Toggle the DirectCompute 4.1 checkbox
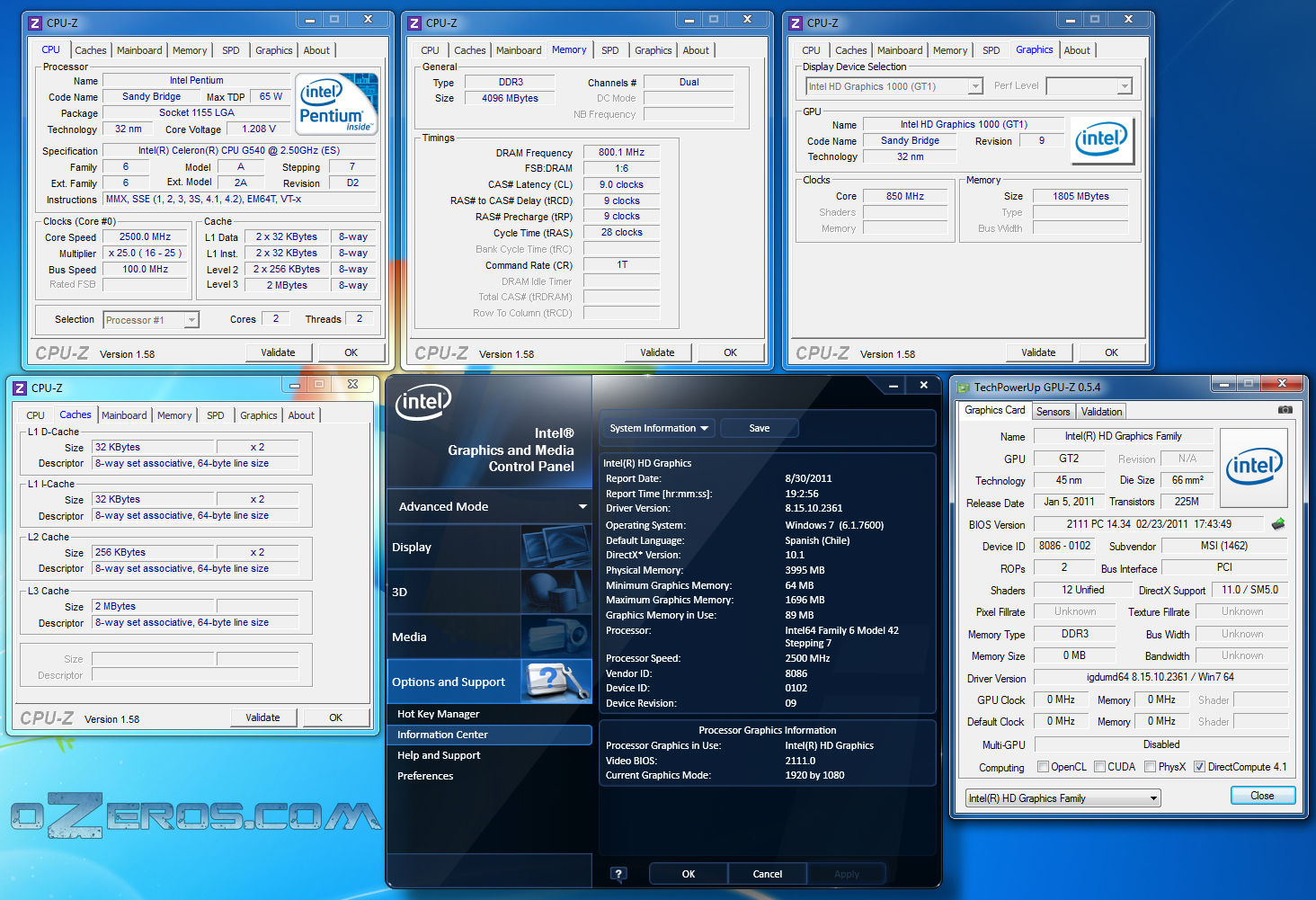The height and width of the screenshot is (900, 1316). click(x=1199, y=767)
